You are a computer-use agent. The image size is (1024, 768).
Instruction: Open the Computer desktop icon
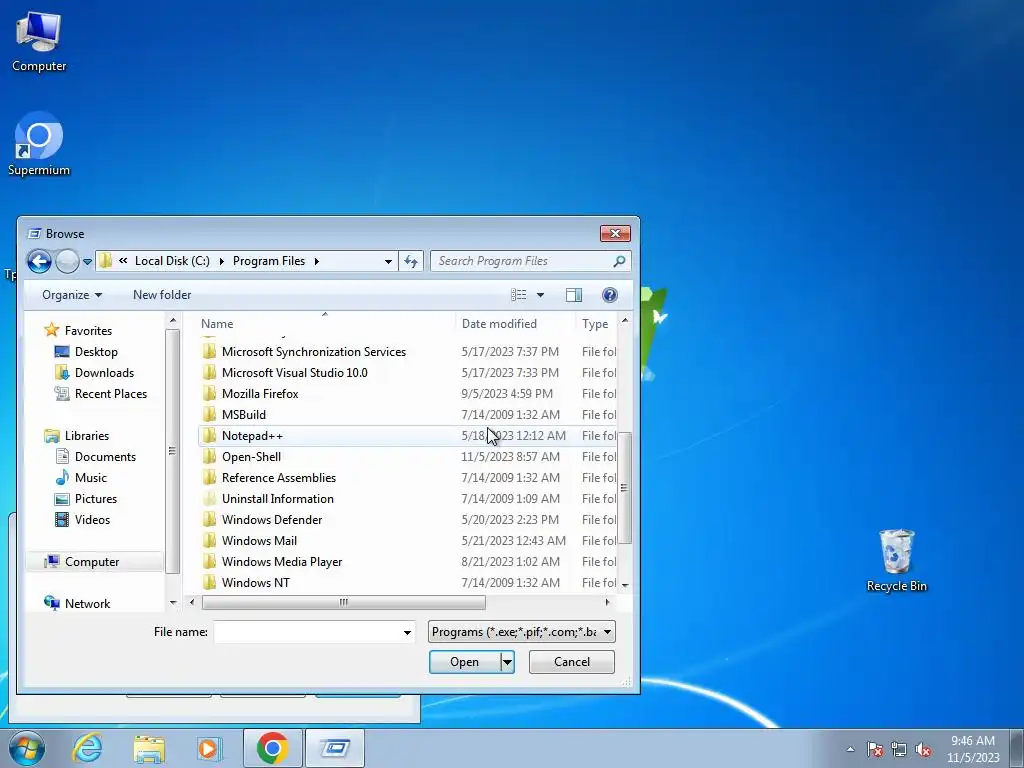[x=39, y=41]
